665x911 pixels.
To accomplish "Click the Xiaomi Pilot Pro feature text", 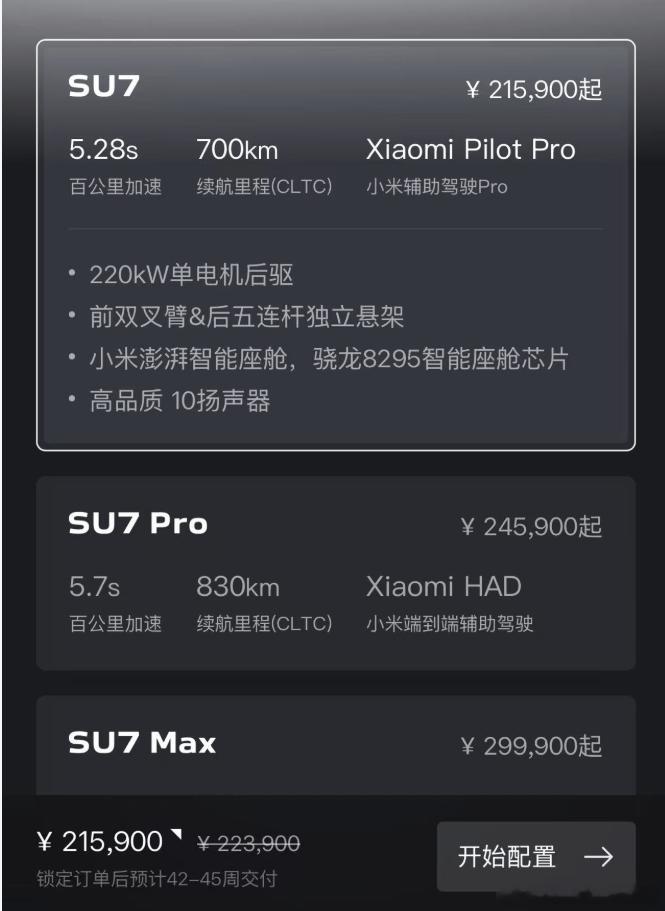I will [x=470, y=149].
